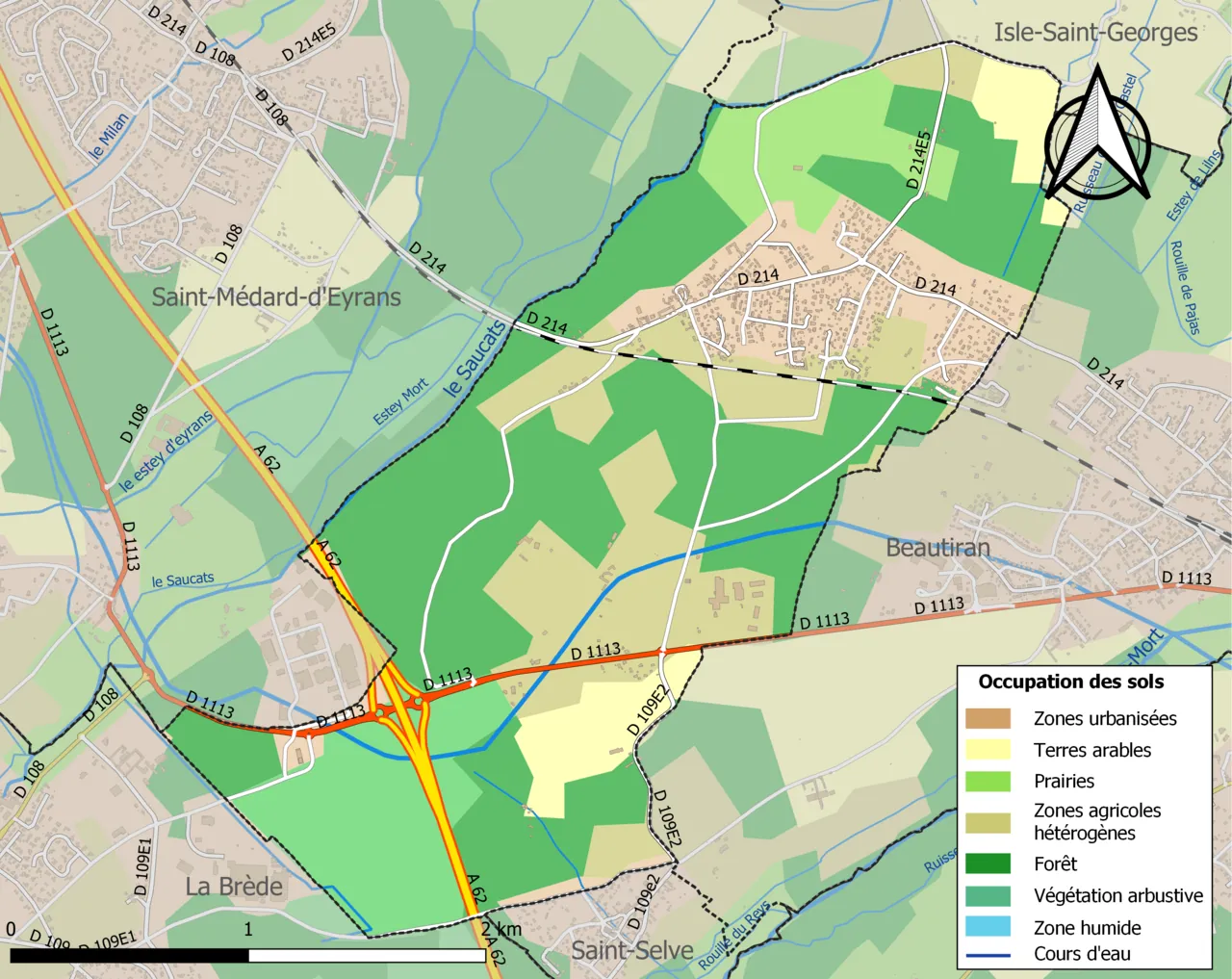1232x979 pixels.
Task: Click the 'Occupation des sols' legend title
Action: click(1070, 682)
